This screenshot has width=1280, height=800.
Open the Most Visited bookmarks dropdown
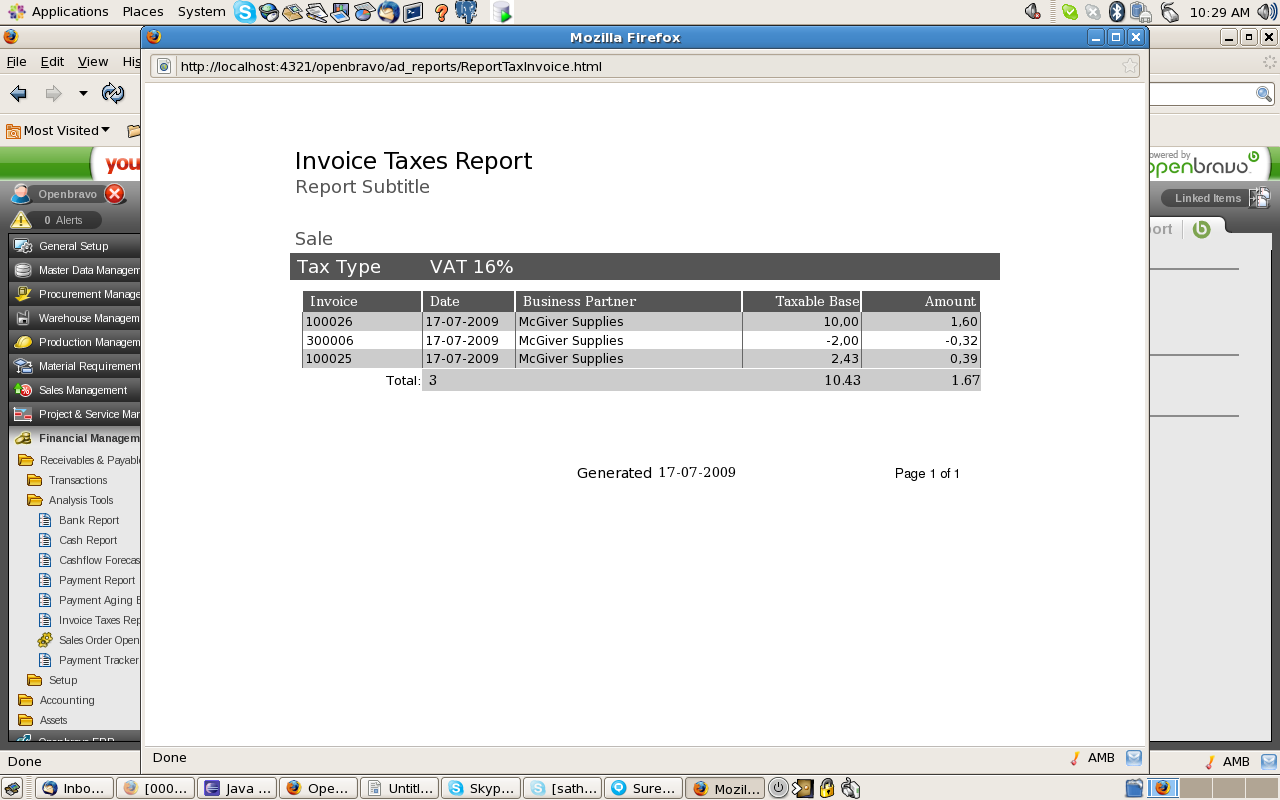[x=58, y=130]
